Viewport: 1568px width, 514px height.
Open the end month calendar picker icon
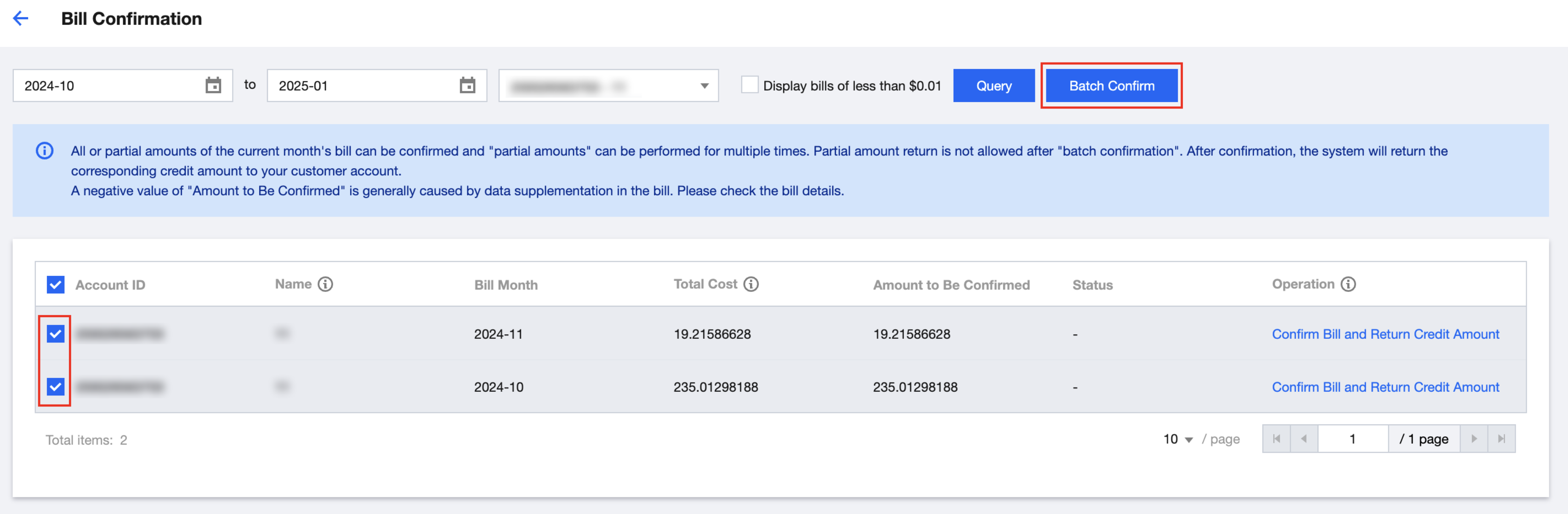[x=467, y=85]
